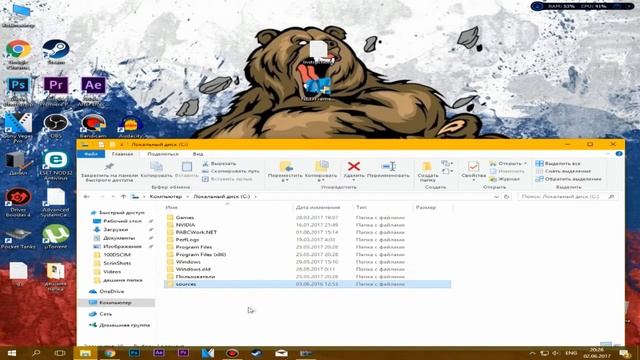The height and width of the screenshot is (360, 640).
Task: Open Task View on the taskbar
Action: [60, 353]
